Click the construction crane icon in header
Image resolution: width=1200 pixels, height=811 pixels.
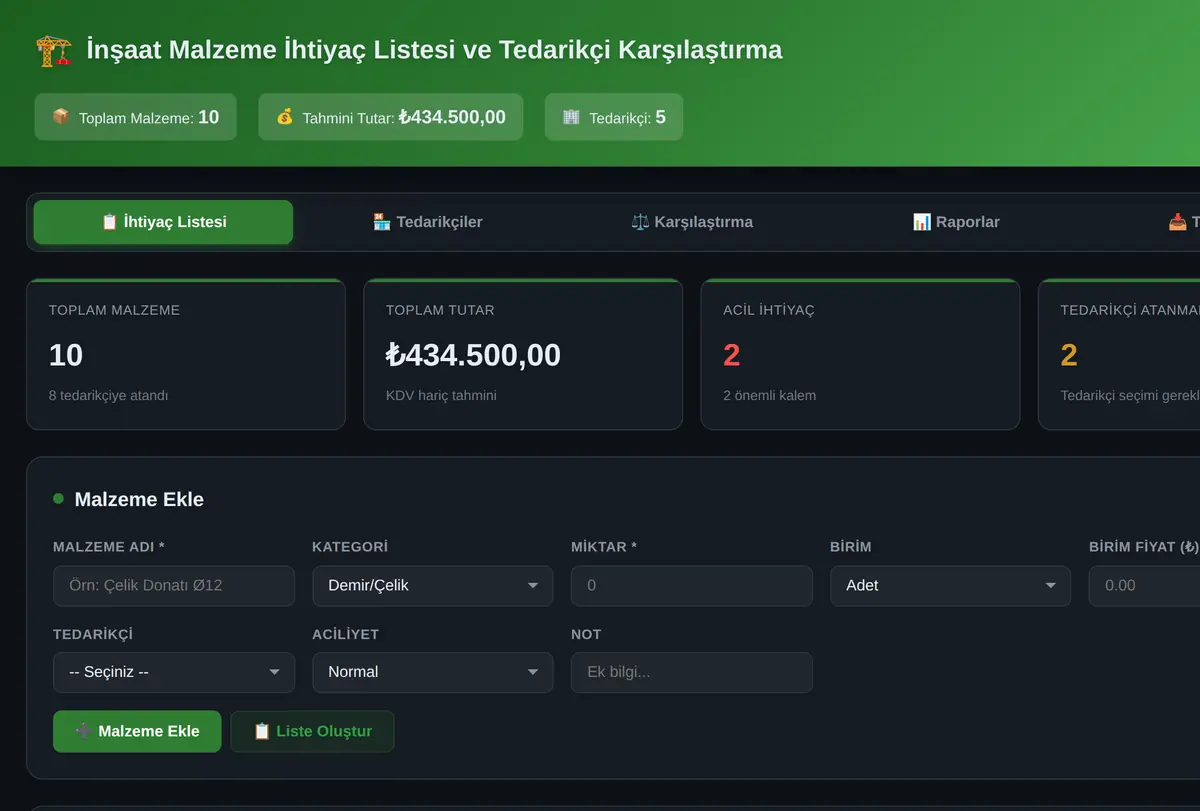click(53, 49)
